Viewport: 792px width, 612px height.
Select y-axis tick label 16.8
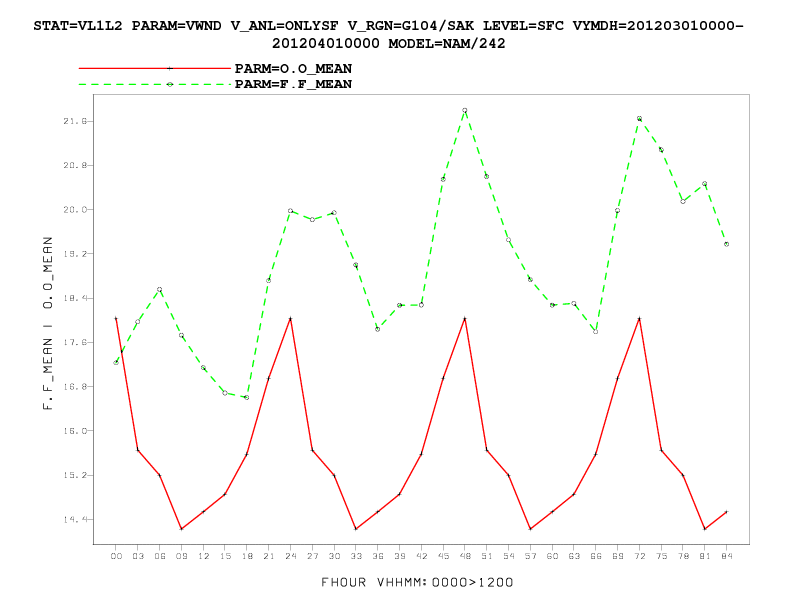74,387
